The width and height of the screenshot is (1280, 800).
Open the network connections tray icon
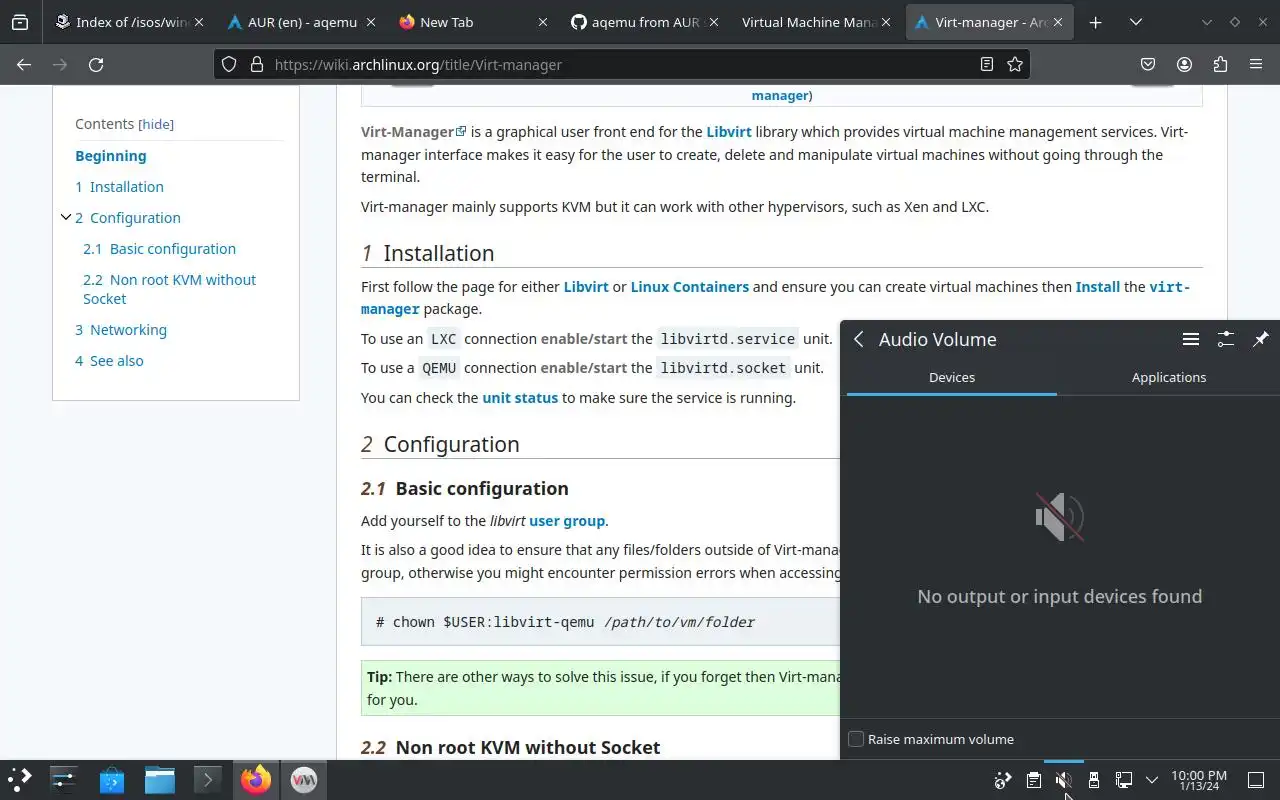coord(1124,780)
